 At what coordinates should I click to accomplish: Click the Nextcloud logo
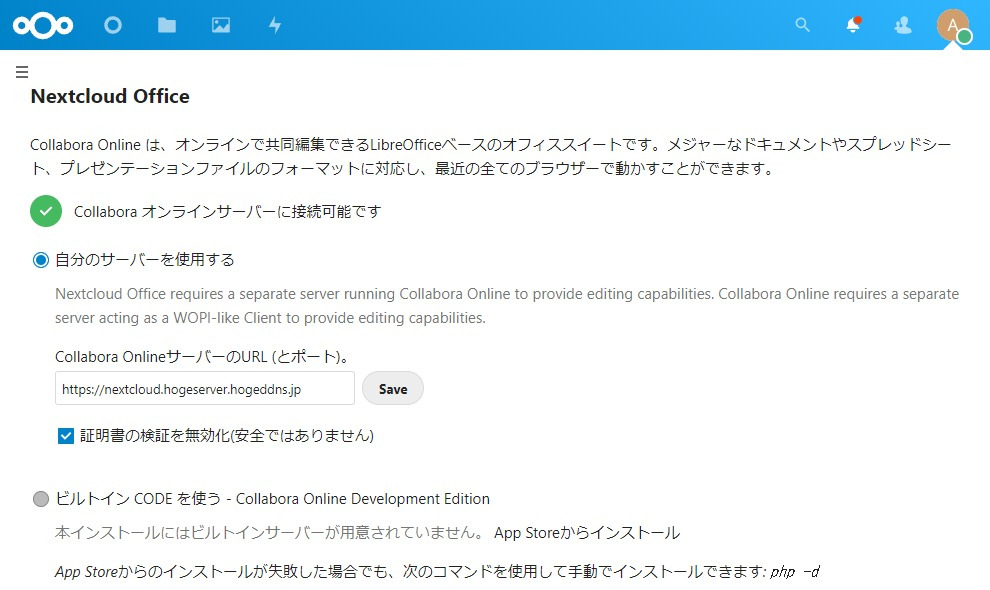[x=43, y=25]
